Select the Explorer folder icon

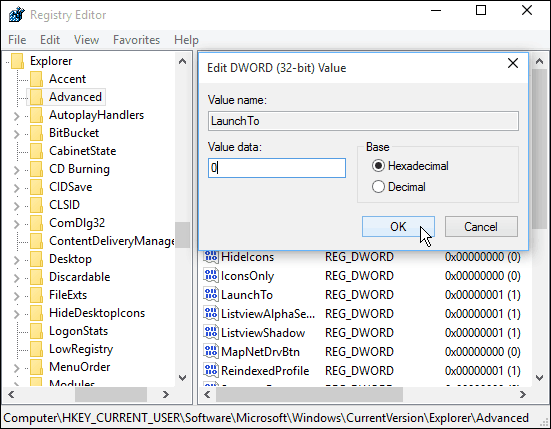click(x=17, y=61)
